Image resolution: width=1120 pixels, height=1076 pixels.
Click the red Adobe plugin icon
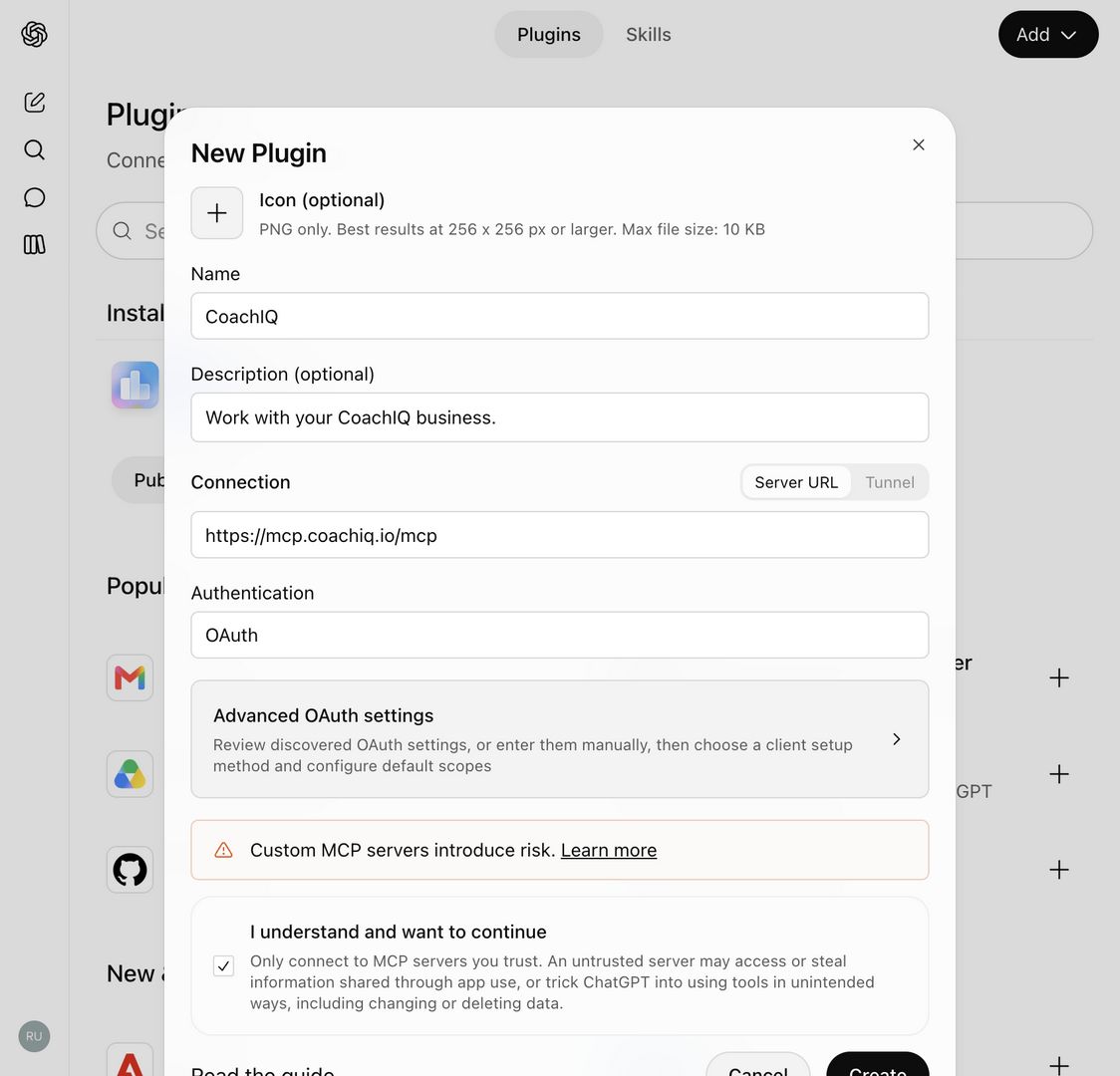130,1061
